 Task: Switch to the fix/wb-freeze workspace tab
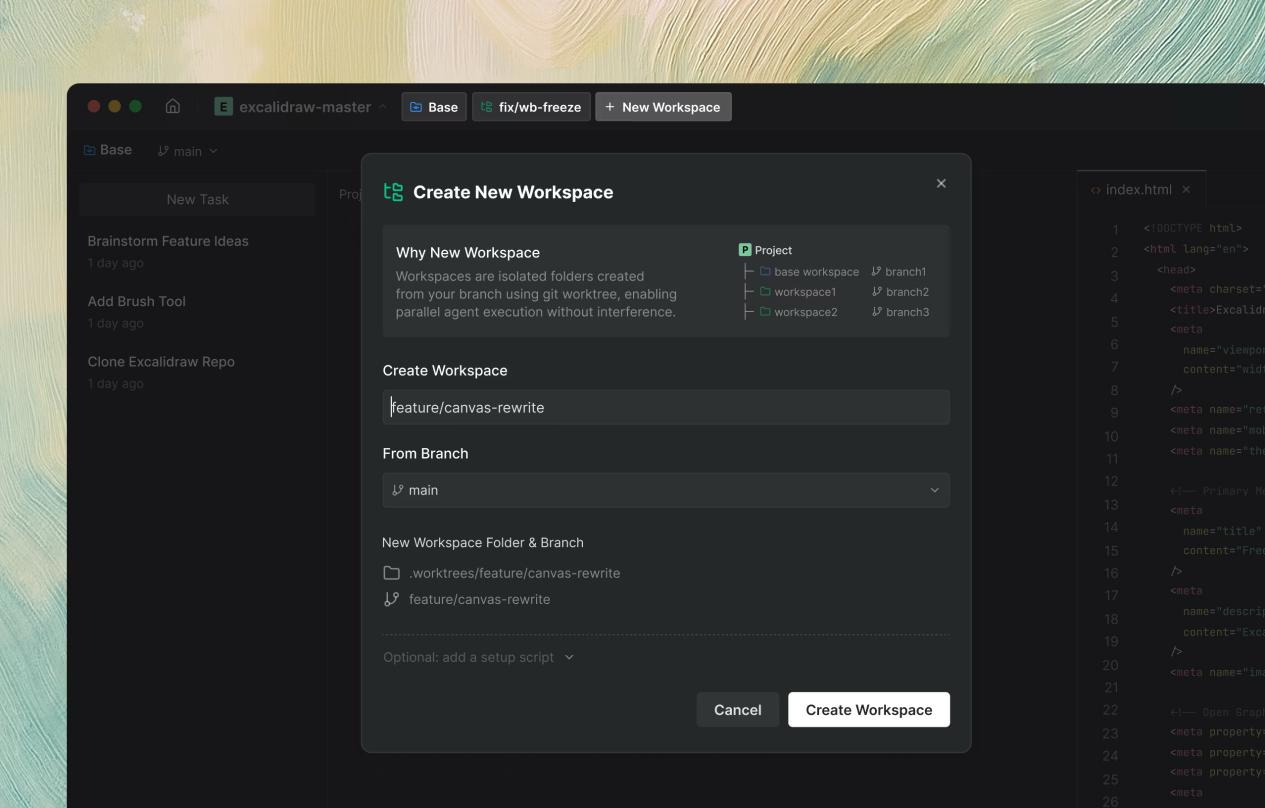tap(531, 106)
